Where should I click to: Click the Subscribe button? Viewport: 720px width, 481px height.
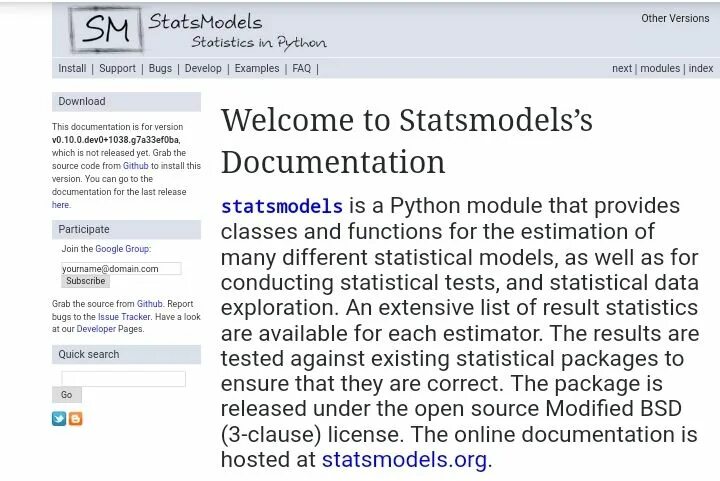point(85,281)
